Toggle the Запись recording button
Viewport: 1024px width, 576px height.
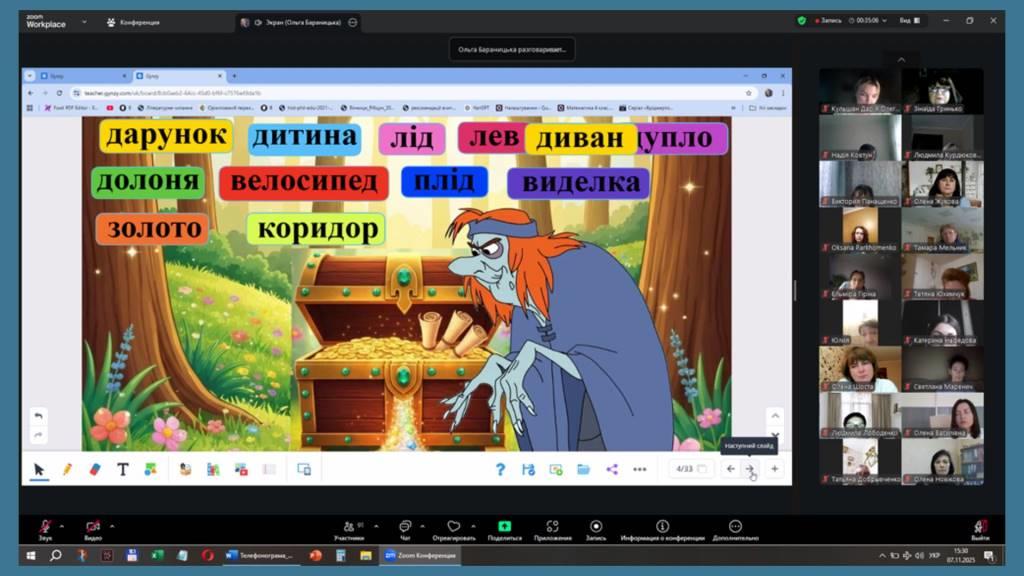pyautogui.click(x=596, y=529)
